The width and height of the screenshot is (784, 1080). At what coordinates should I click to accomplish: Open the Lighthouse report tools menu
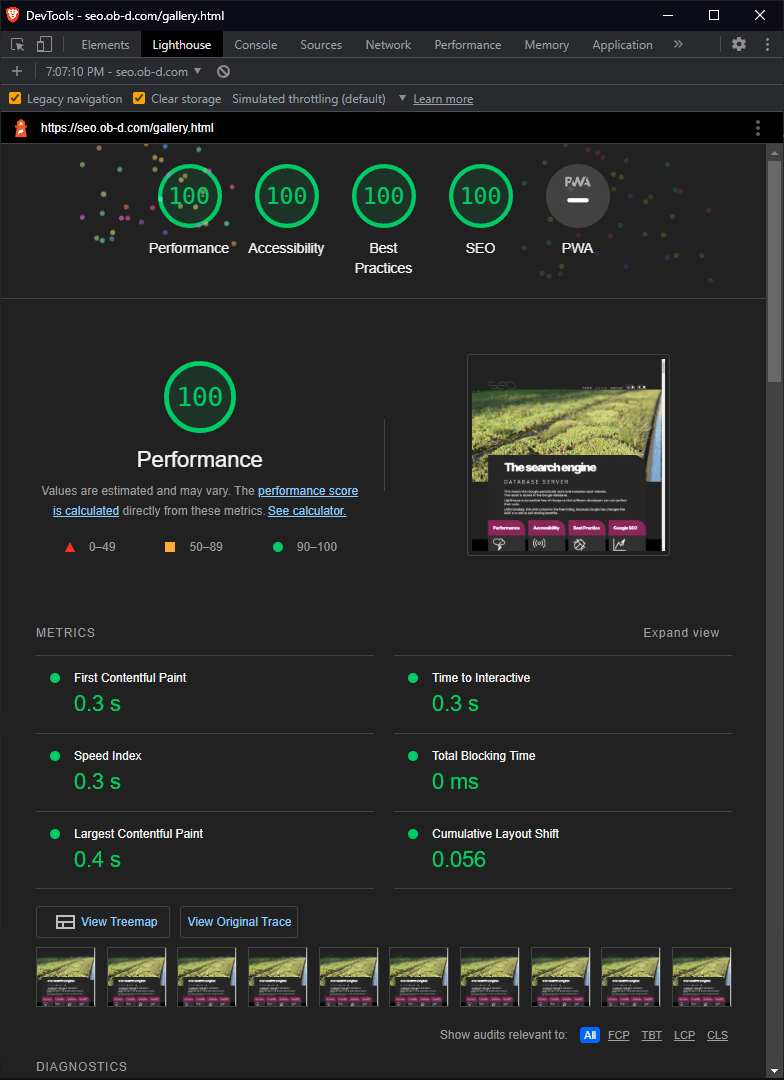click(x=758, y=127)
